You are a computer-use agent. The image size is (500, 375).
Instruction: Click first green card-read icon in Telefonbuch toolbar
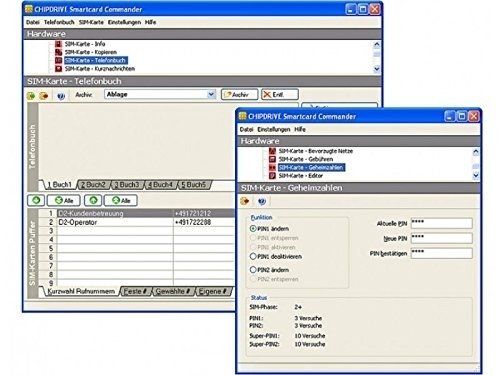[31, 96]
